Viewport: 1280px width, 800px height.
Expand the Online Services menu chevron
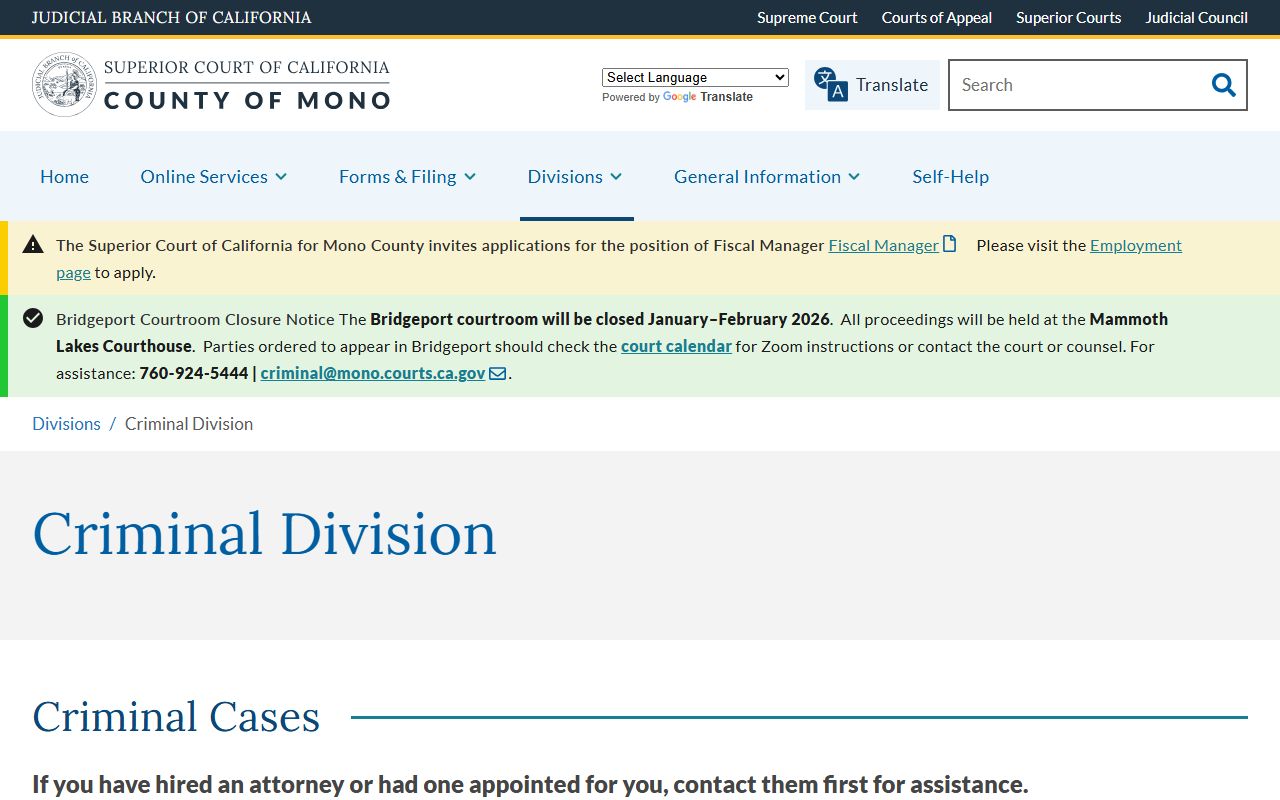281,177
